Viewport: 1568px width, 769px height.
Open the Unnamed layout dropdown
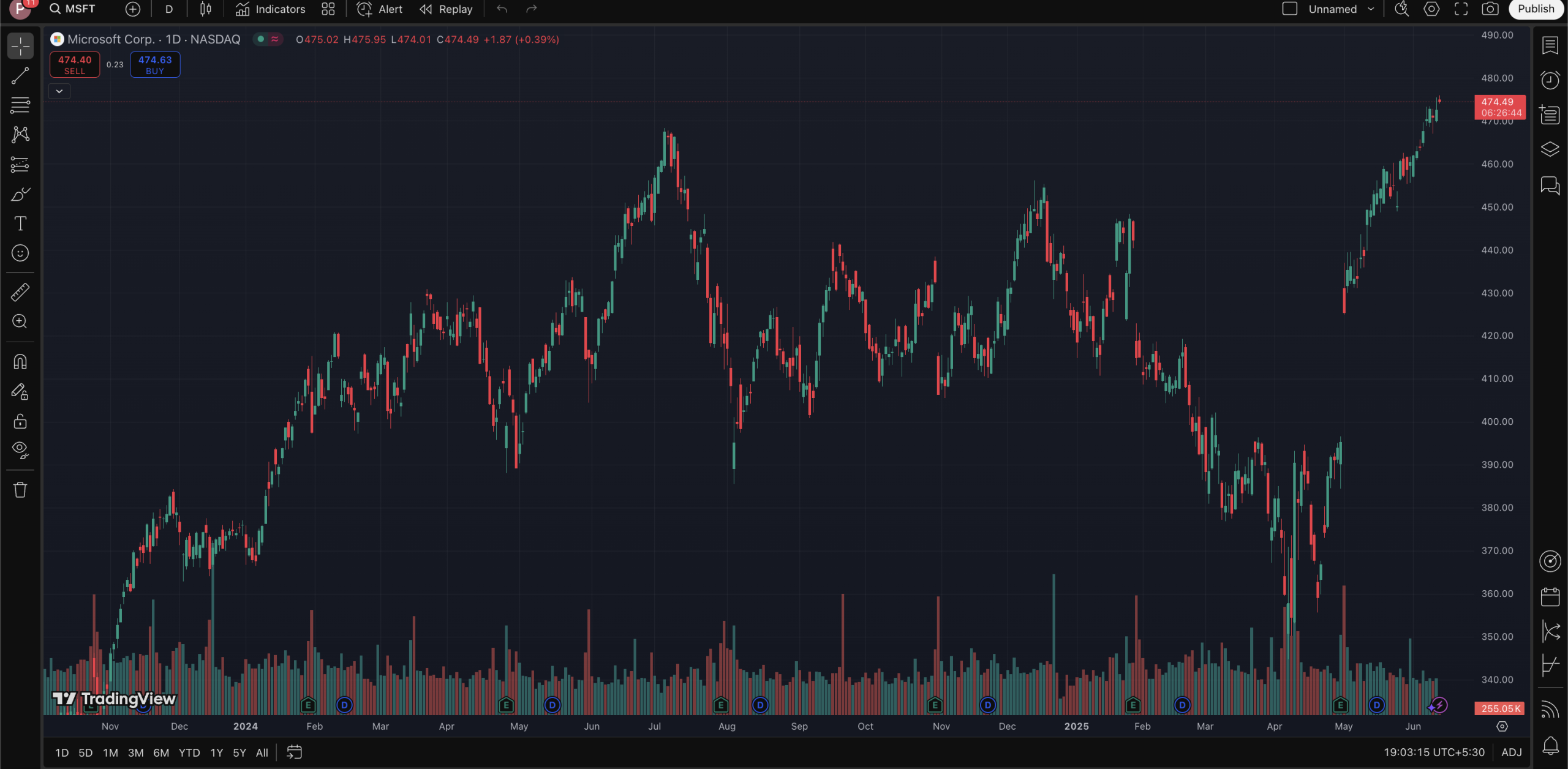click(1341, 9)
